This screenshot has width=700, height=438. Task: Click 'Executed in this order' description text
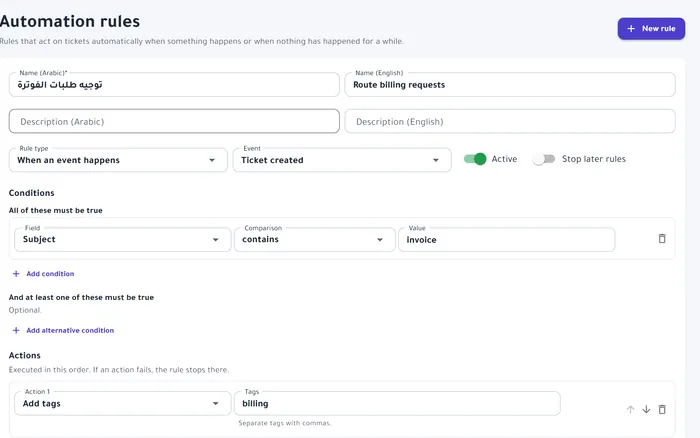(x=119, y=370)
